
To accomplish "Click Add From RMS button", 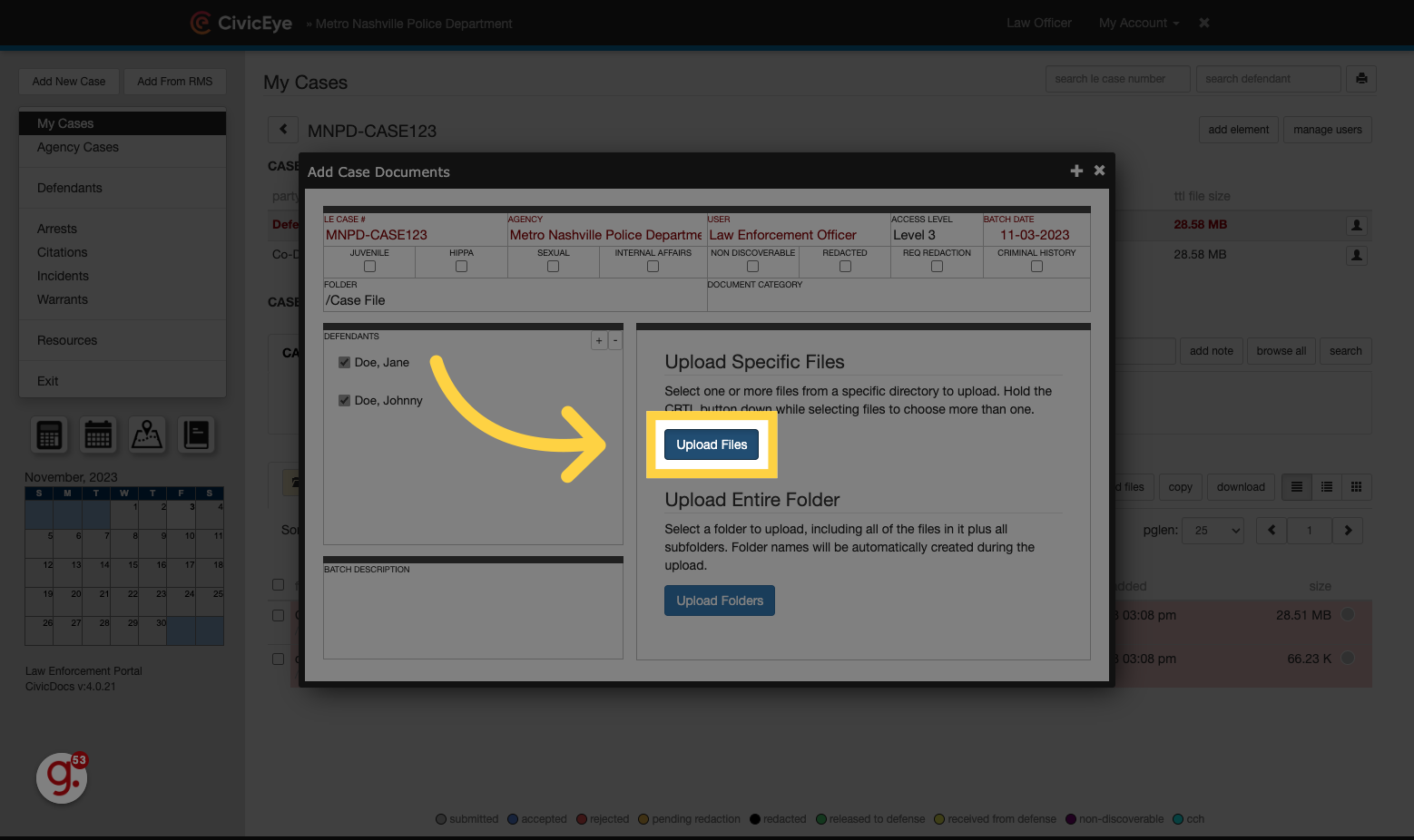I will point(175,82).
